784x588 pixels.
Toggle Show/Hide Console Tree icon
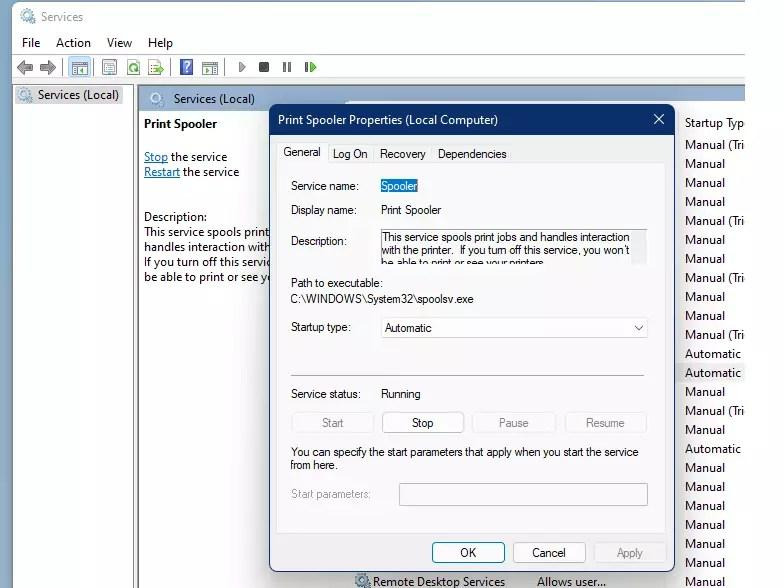[x=80, y=67]
